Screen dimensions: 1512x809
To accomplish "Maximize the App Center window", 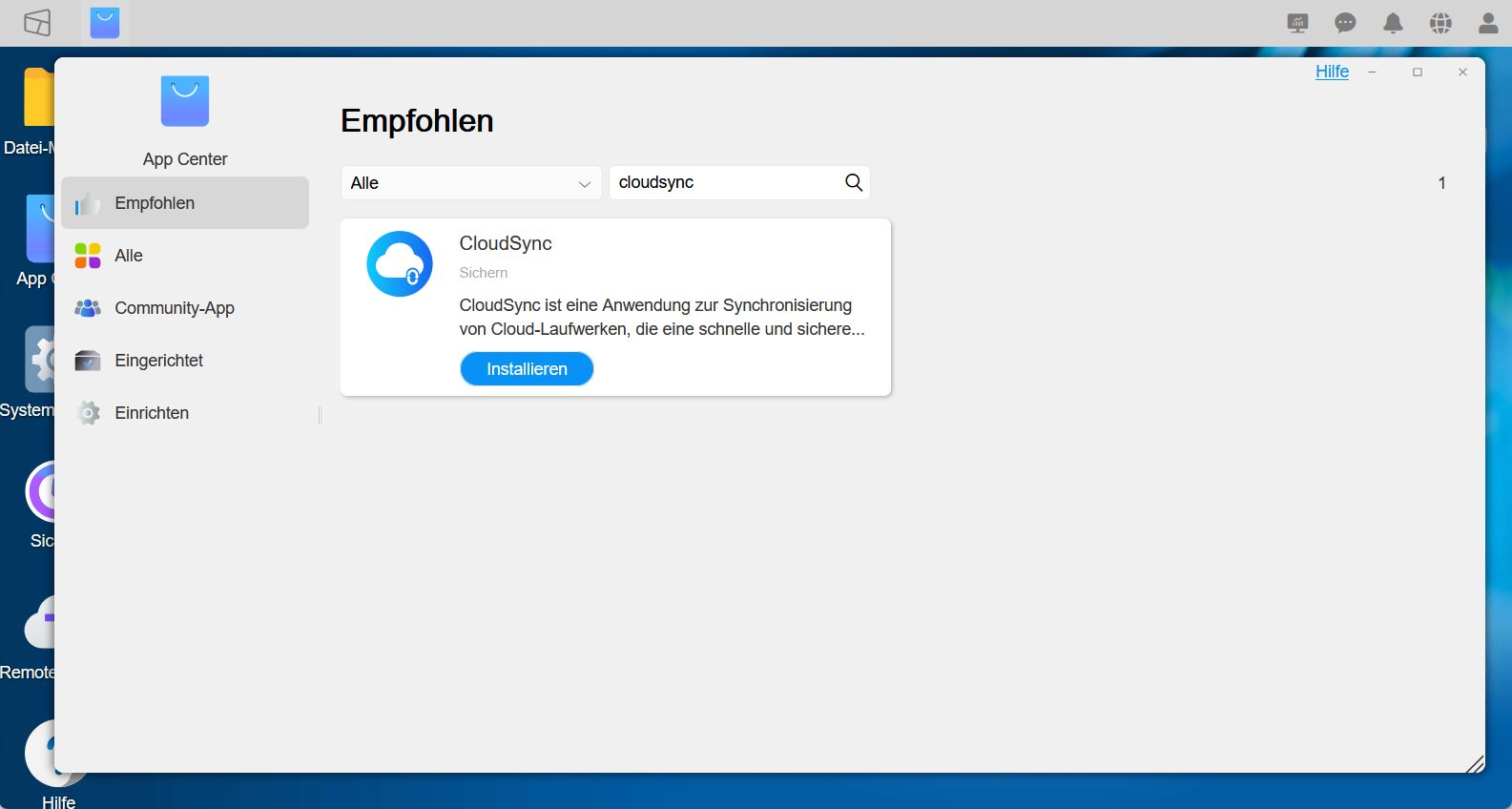I will tap(1418, 73).
